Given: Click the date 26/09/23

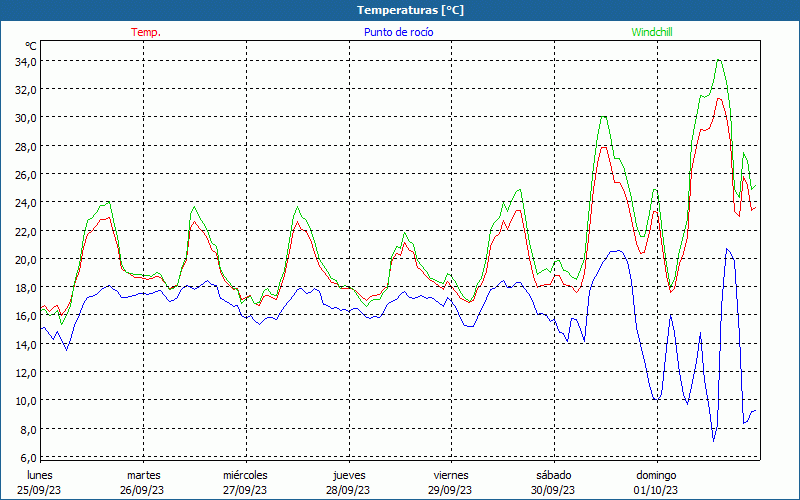Looking at the screenshot, I should coord(142,490).
